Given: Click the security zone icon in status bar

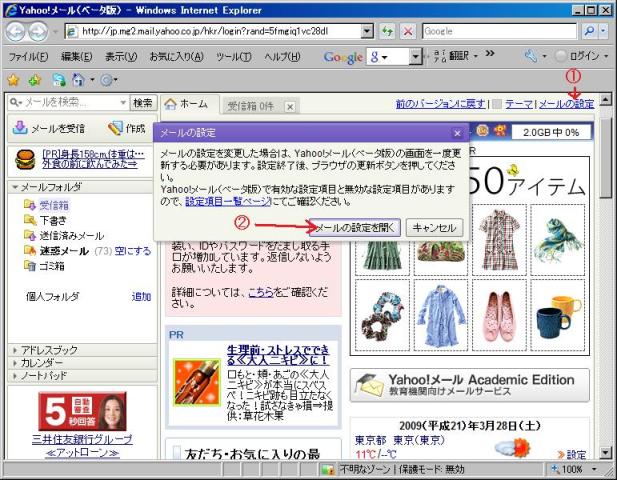Looking at the screenshot, I should [327, 469].
